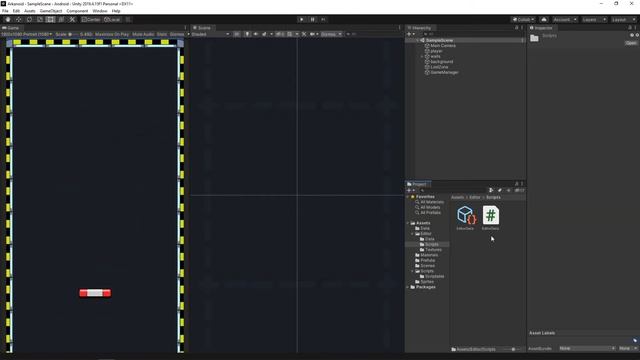Open the Window menu

pos(100,11)
